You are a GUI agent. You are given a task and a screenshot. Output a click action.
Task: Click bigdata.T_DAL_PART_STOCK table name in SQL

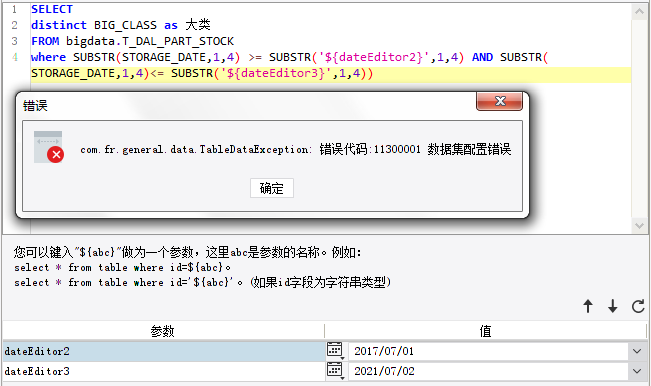[150, 41]
